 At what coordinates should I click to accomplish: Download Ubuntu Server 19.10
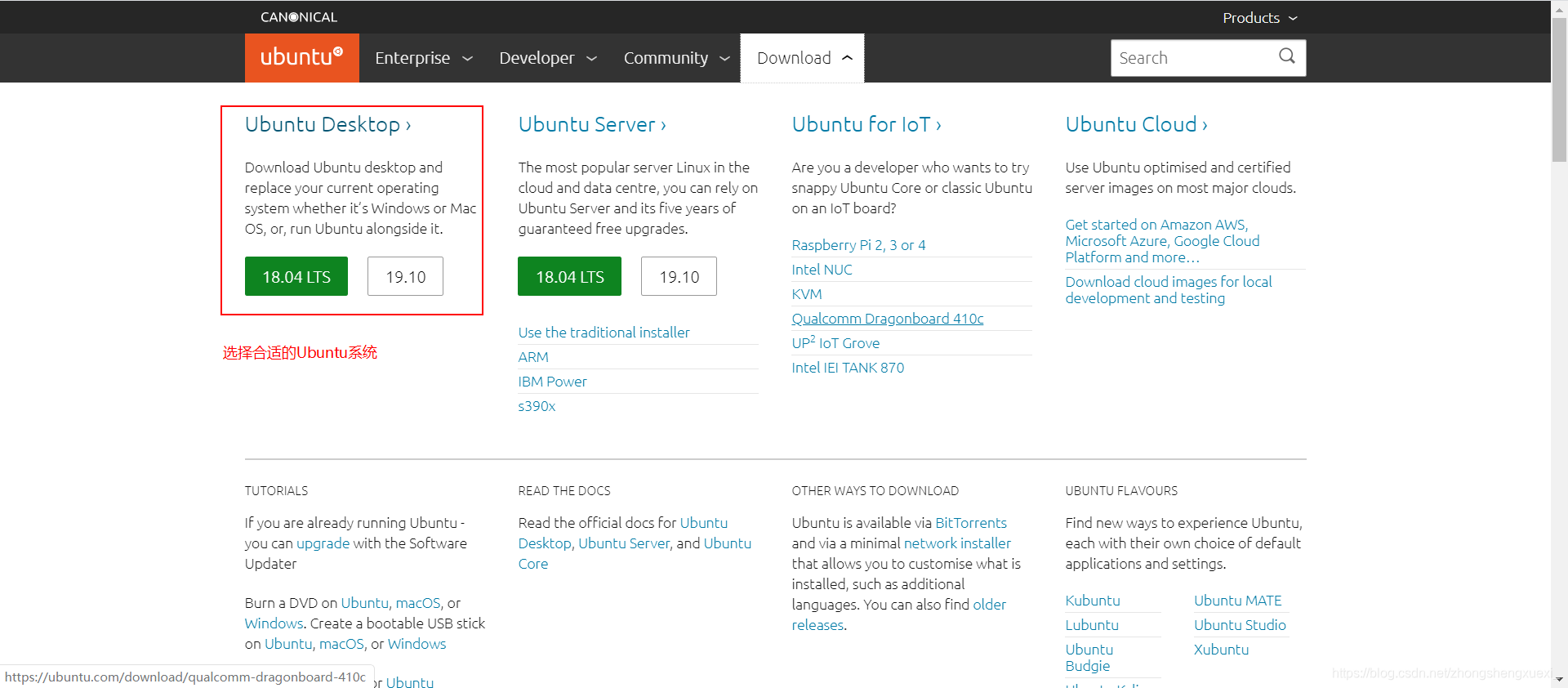tap(679, 276)
